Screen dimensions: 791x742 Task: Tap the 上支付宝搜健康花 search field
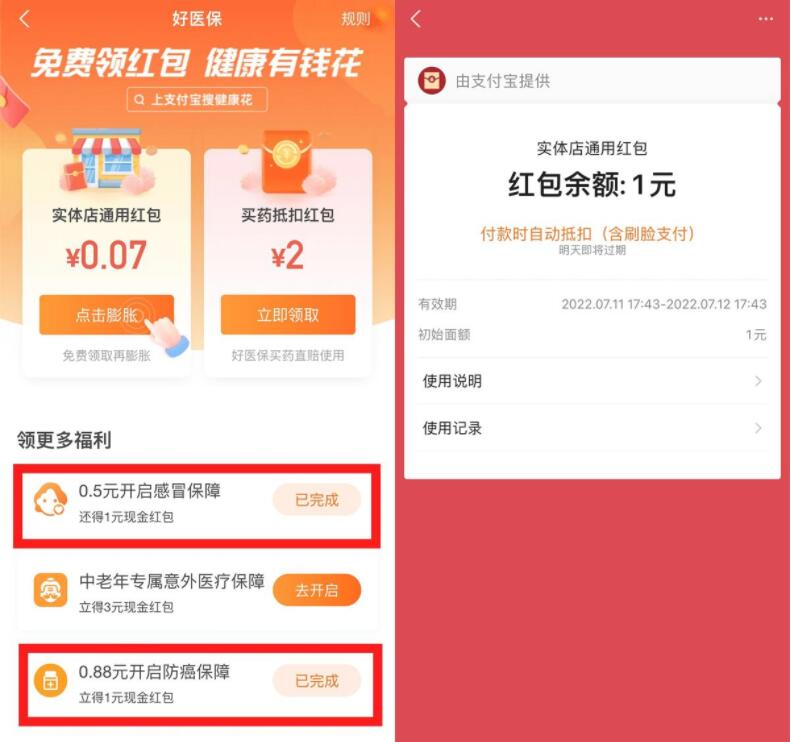(x=197, y=99)
